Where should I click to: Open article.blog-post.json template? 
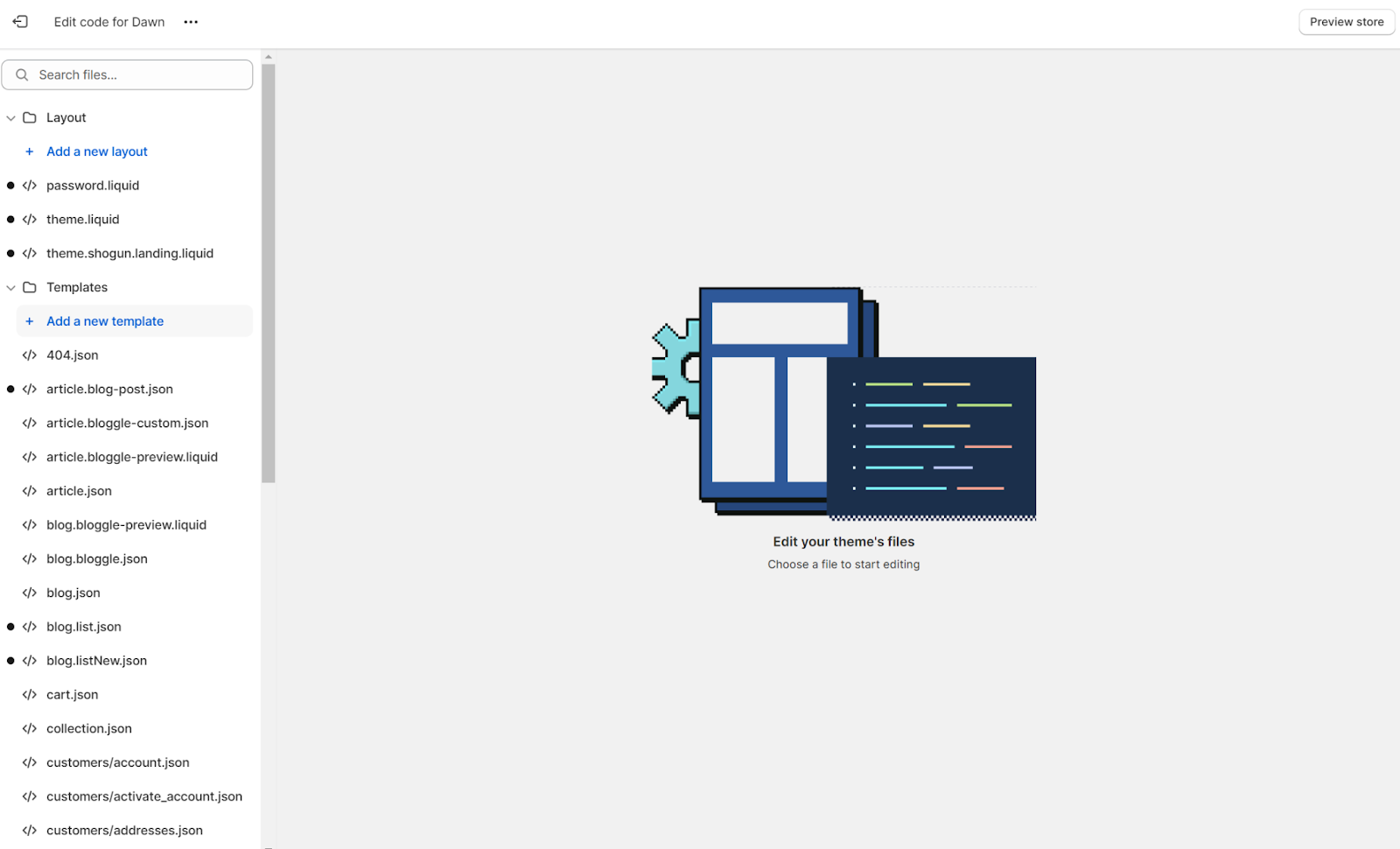point(109,389)
